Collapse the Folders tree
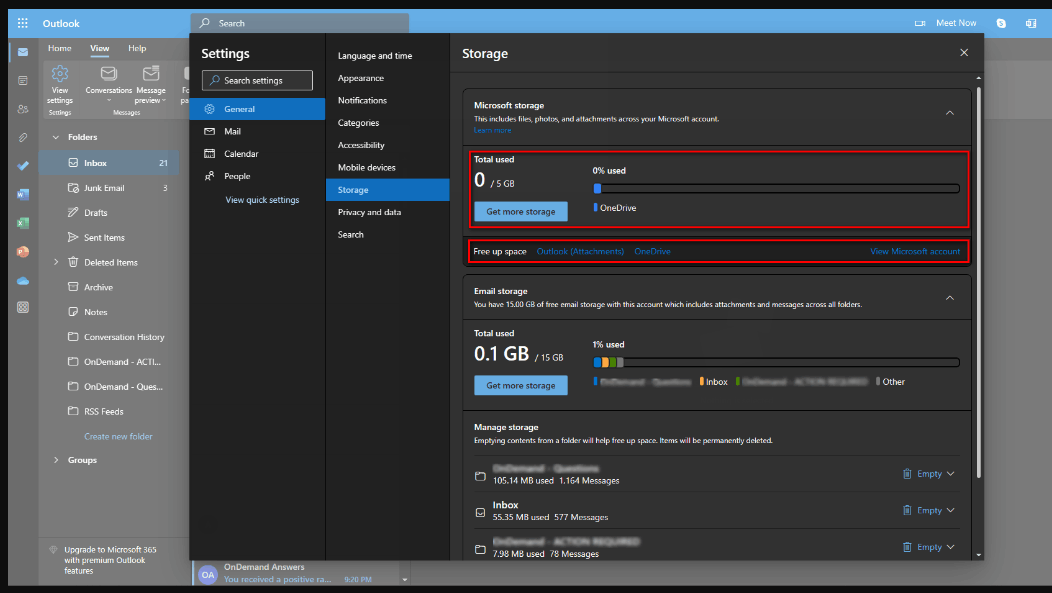 [x=56, y=138]
